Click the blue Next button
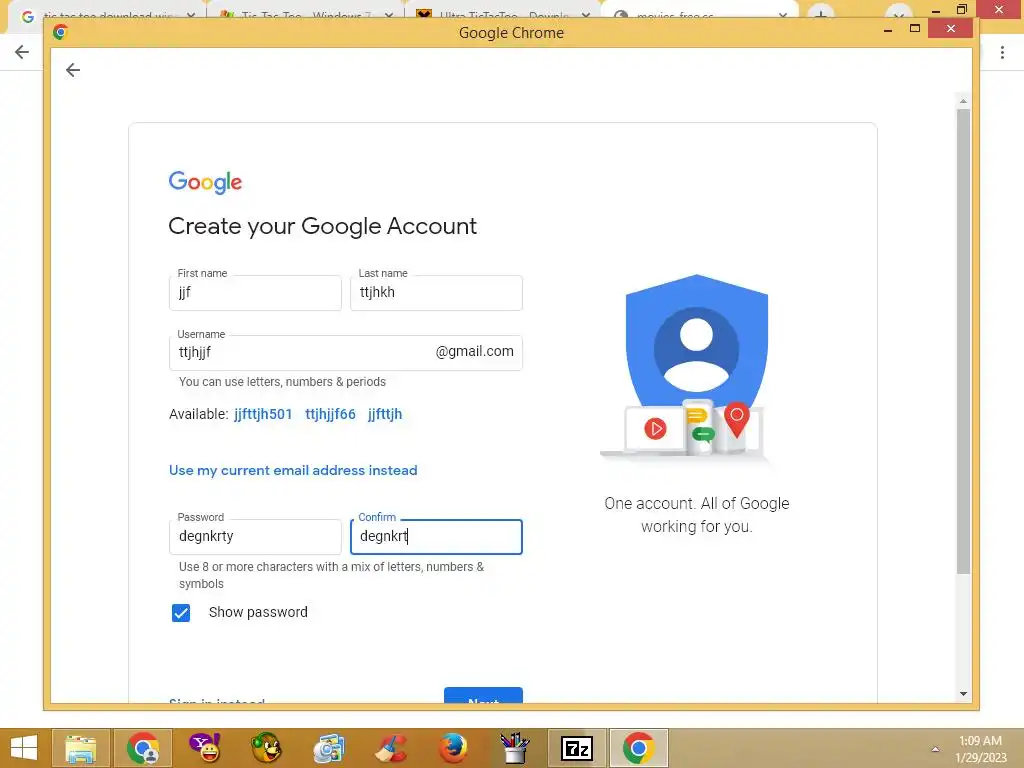 coord(483,696)
